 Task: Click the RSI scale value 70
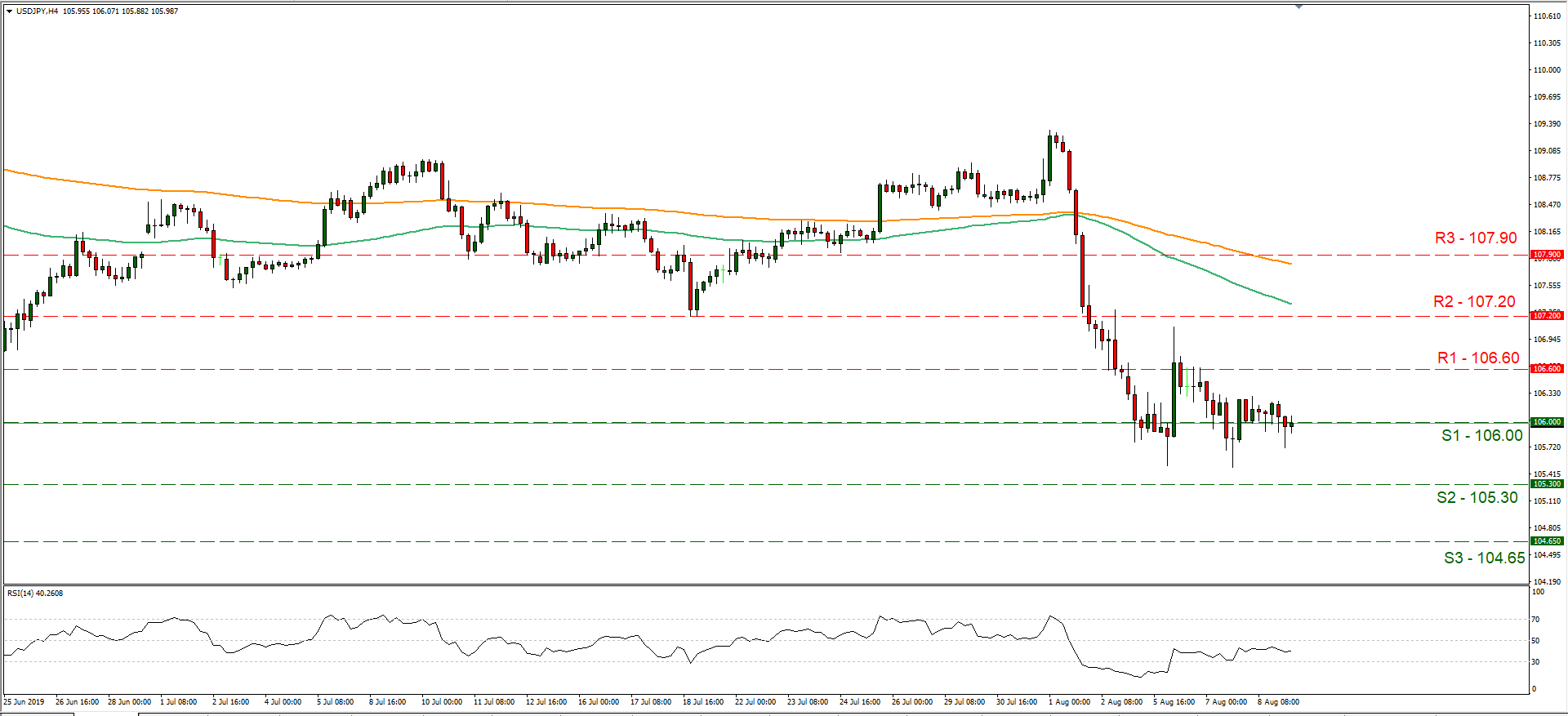tap(1536, 620)
